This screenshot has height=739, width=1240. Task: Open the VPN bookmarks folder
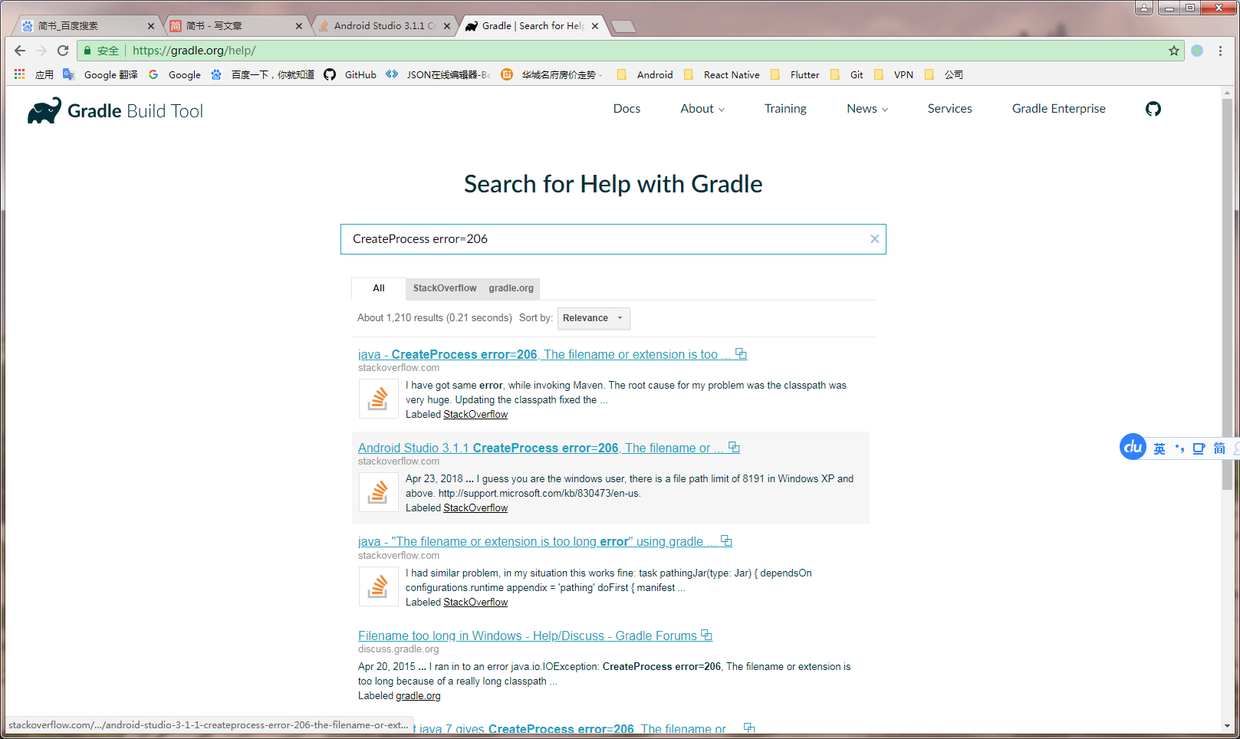click(x=893, y=75)
